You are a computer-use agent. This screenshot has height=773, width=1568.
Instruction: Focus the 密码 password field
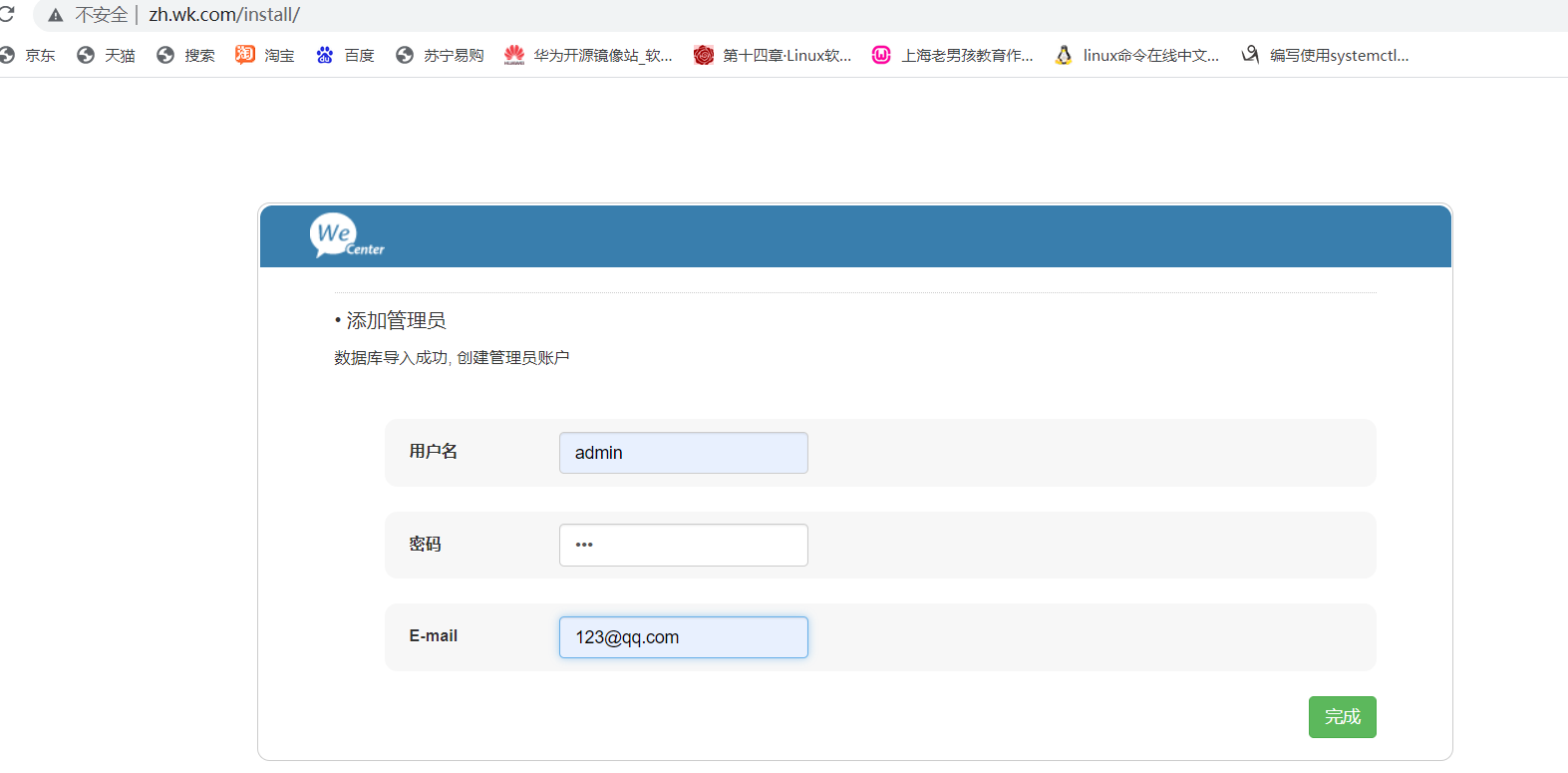(x=684, y=545)
